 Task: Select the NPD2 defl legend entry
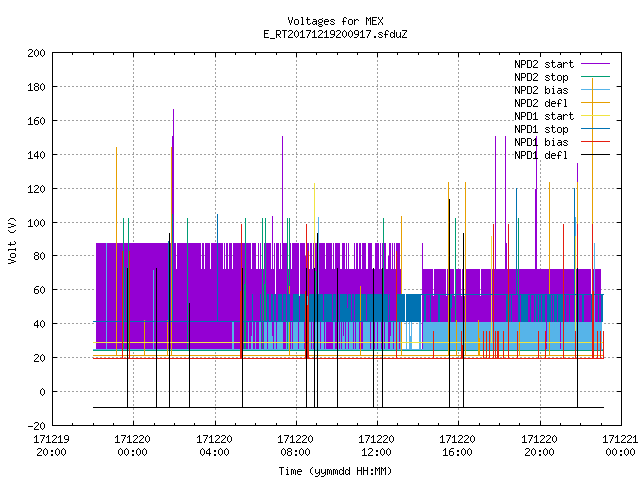tap(541, 103)
